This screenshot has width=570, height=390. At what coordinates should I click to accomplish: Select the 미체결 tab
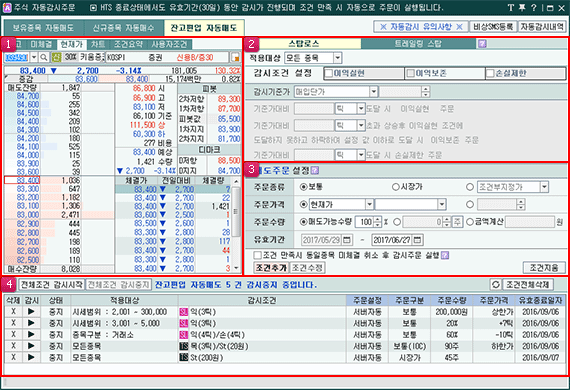(x=41, y=44)
